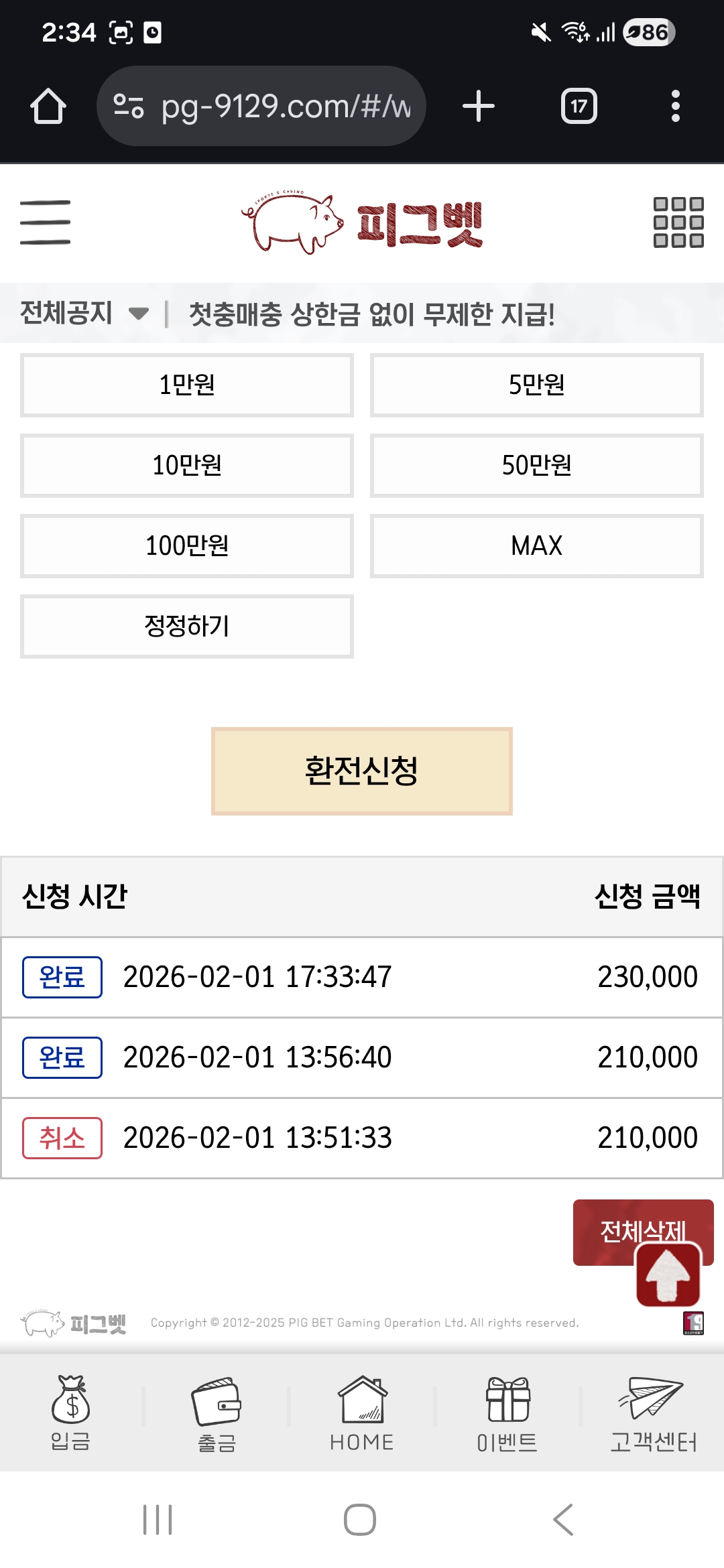Open browser three-dot overflow menu
Viewport: 724px width, 1568px height.
click(675, 106)
